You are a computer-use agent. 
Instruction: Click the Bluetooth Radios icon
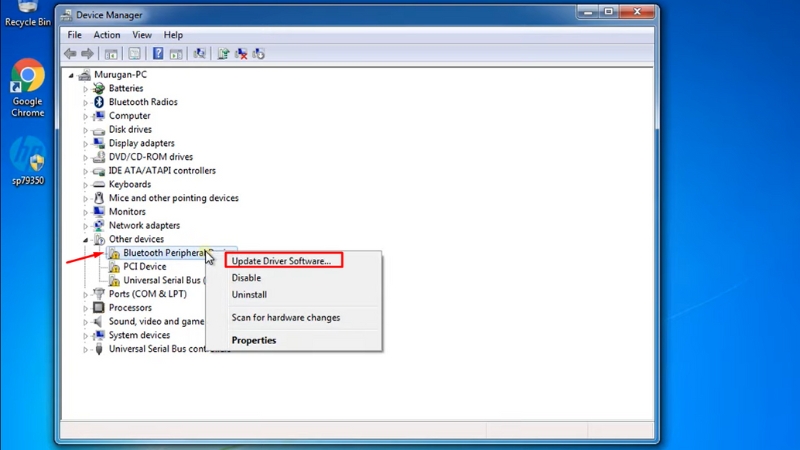click(99, 102)
